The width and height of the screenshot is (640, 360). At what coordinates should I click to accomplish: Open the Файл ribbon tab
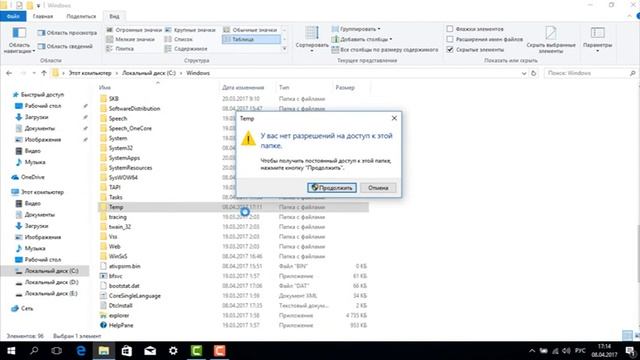point(13,16)
